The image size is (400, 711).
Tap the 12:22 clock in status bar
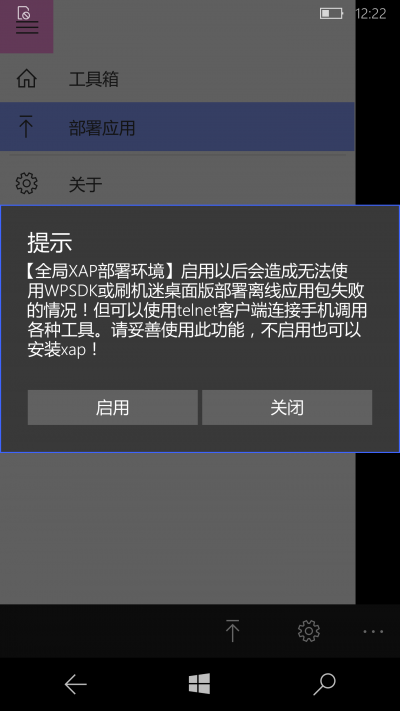pyautogui.click(x=371, y=14)
